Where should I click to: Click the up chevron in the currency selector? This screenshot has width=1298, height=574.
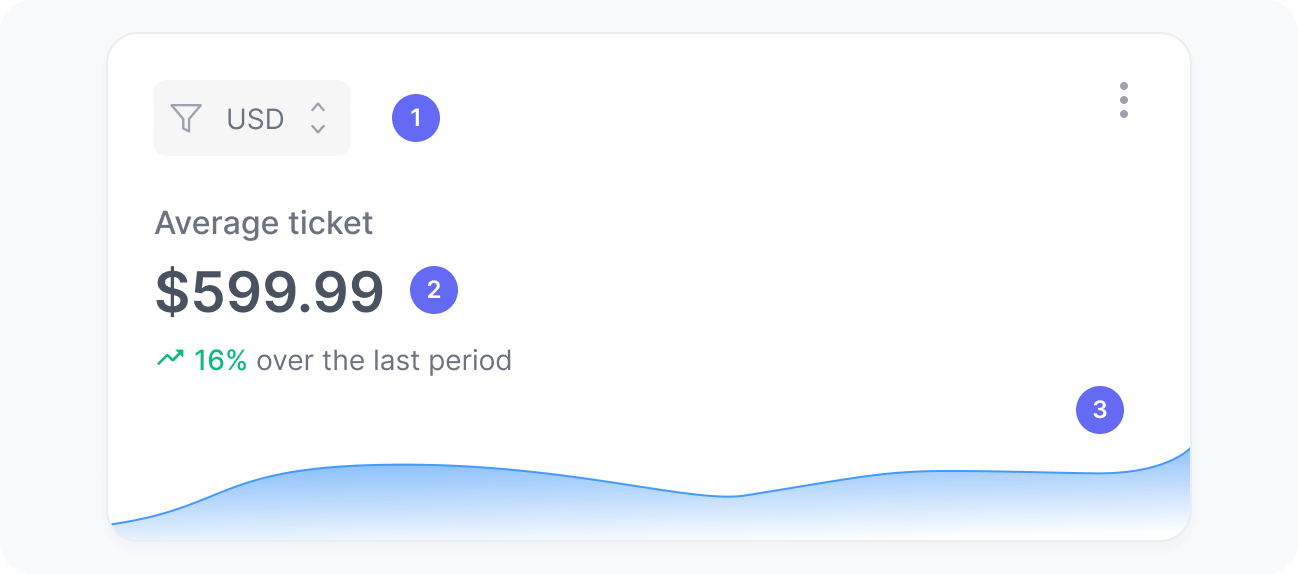(x=318, y=107)
